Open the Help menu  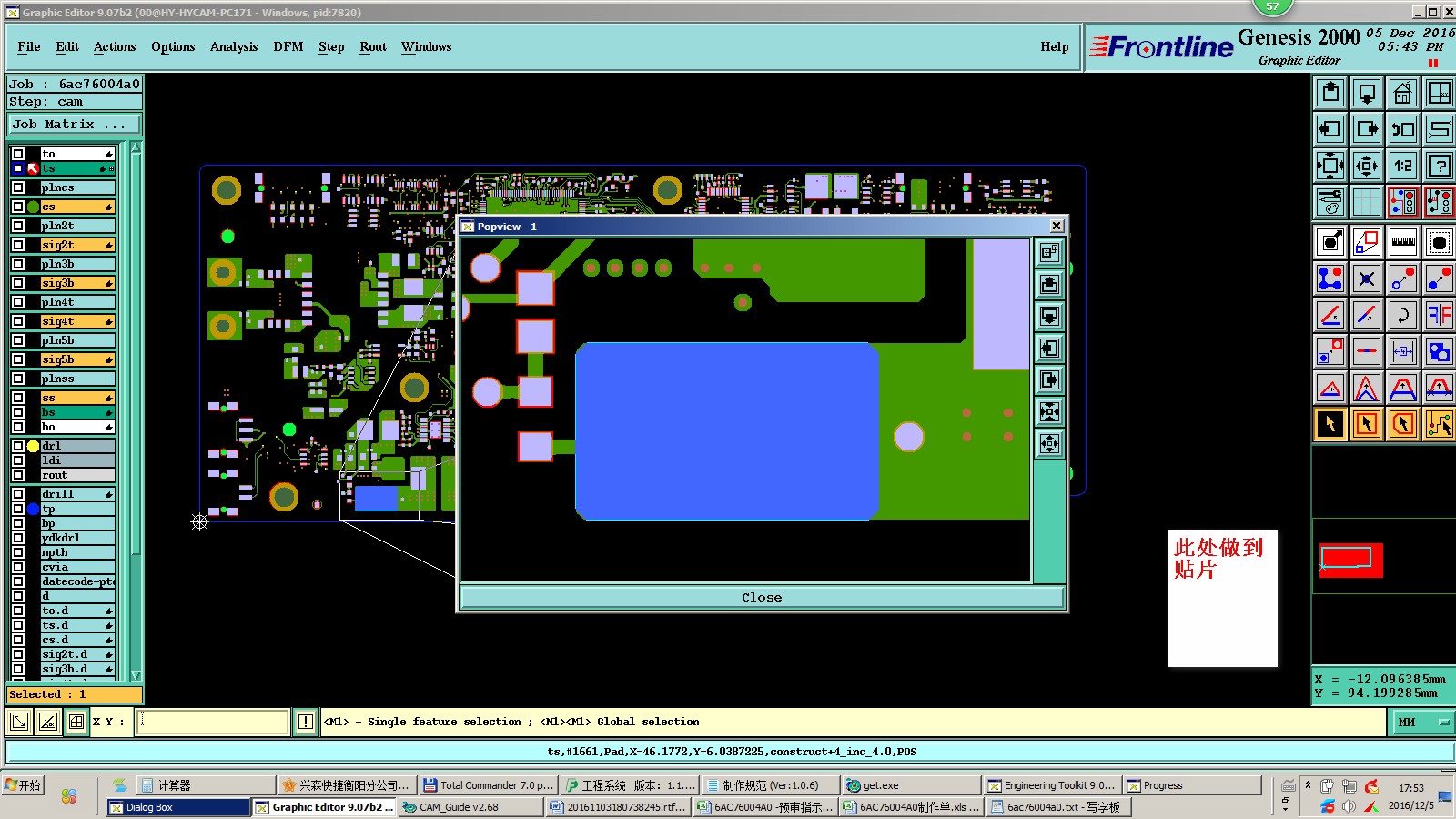tap(1055, 46)
